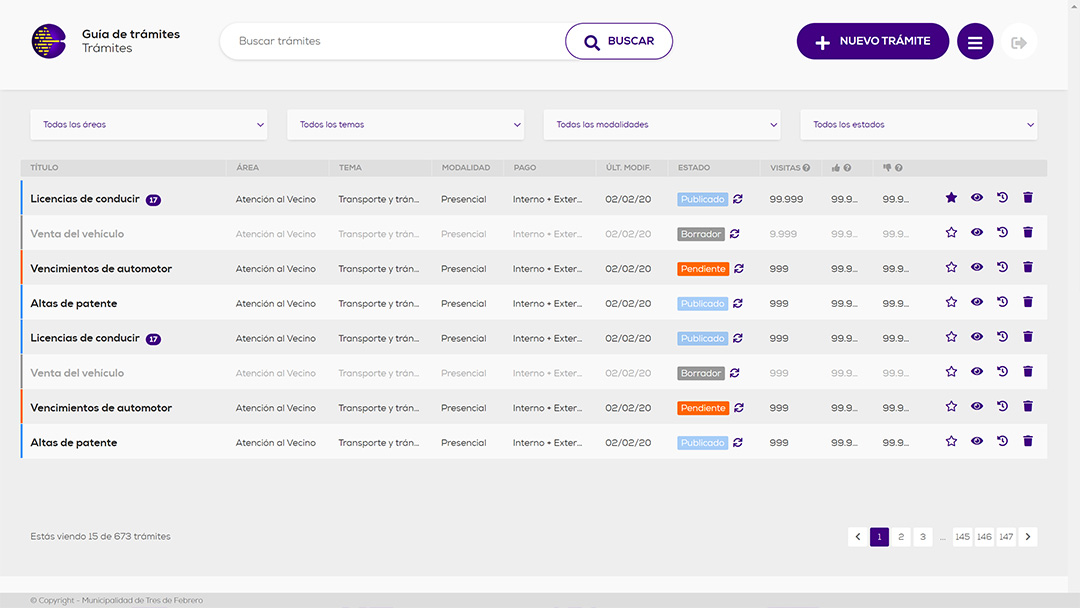Go to next page with right arrow
This screenshot has height=608, width=1080.
(x=1028, y=537)
